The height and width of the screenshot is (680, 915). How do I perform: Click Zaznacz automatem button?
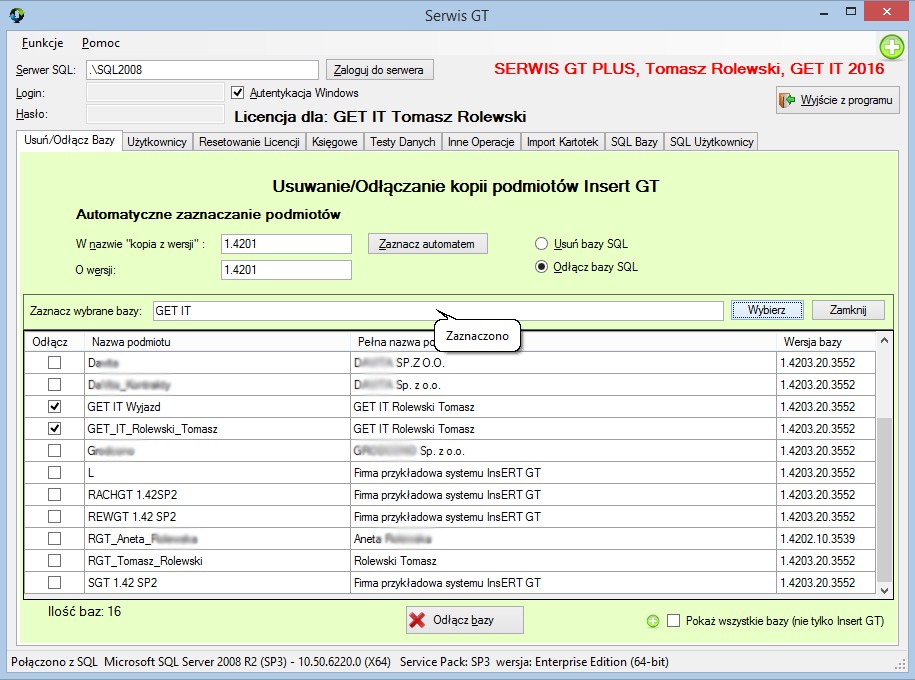point(427,244)
